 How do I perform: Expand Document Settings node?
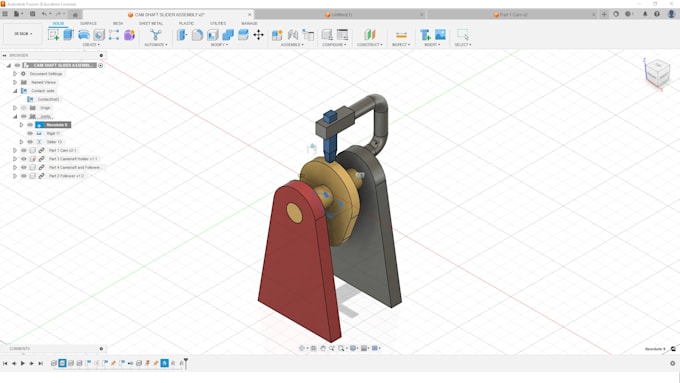15,74
